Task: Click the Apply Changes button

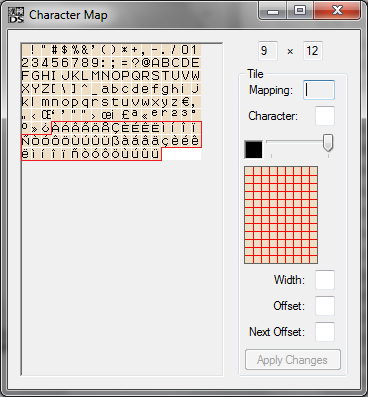Action: (293, 360)
